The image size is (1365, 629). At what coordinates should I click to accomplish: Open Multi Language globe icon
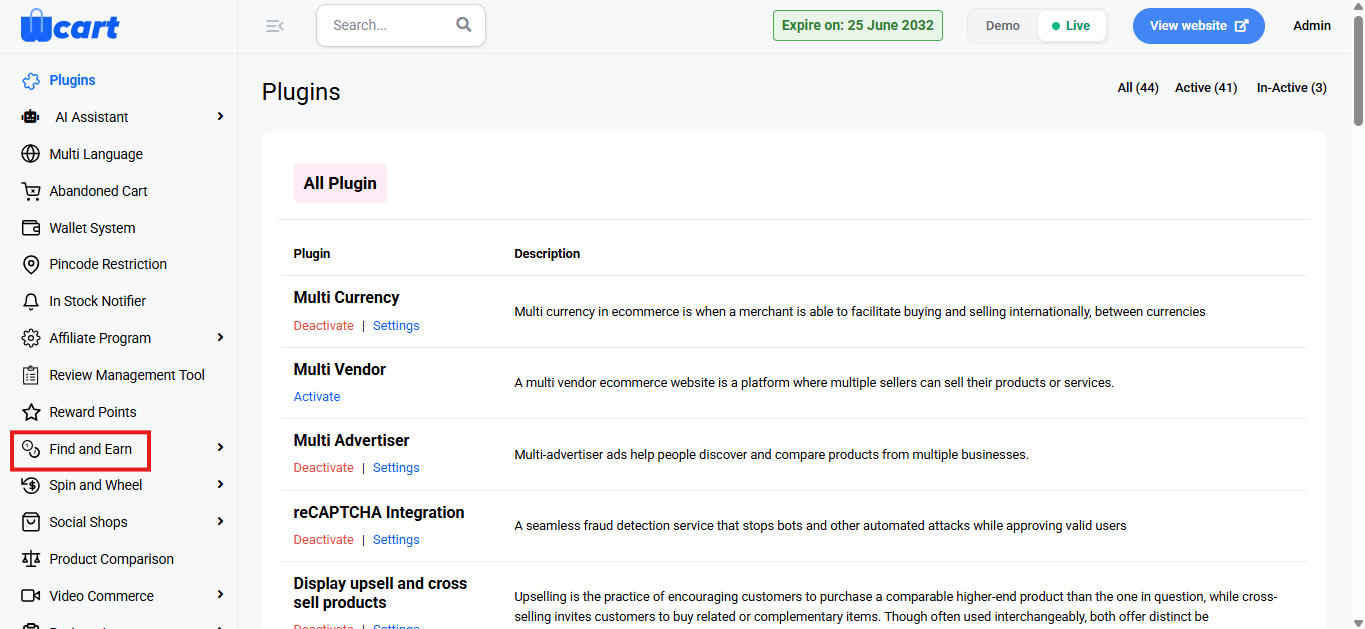pyautogui.click(x=31, y=154)
